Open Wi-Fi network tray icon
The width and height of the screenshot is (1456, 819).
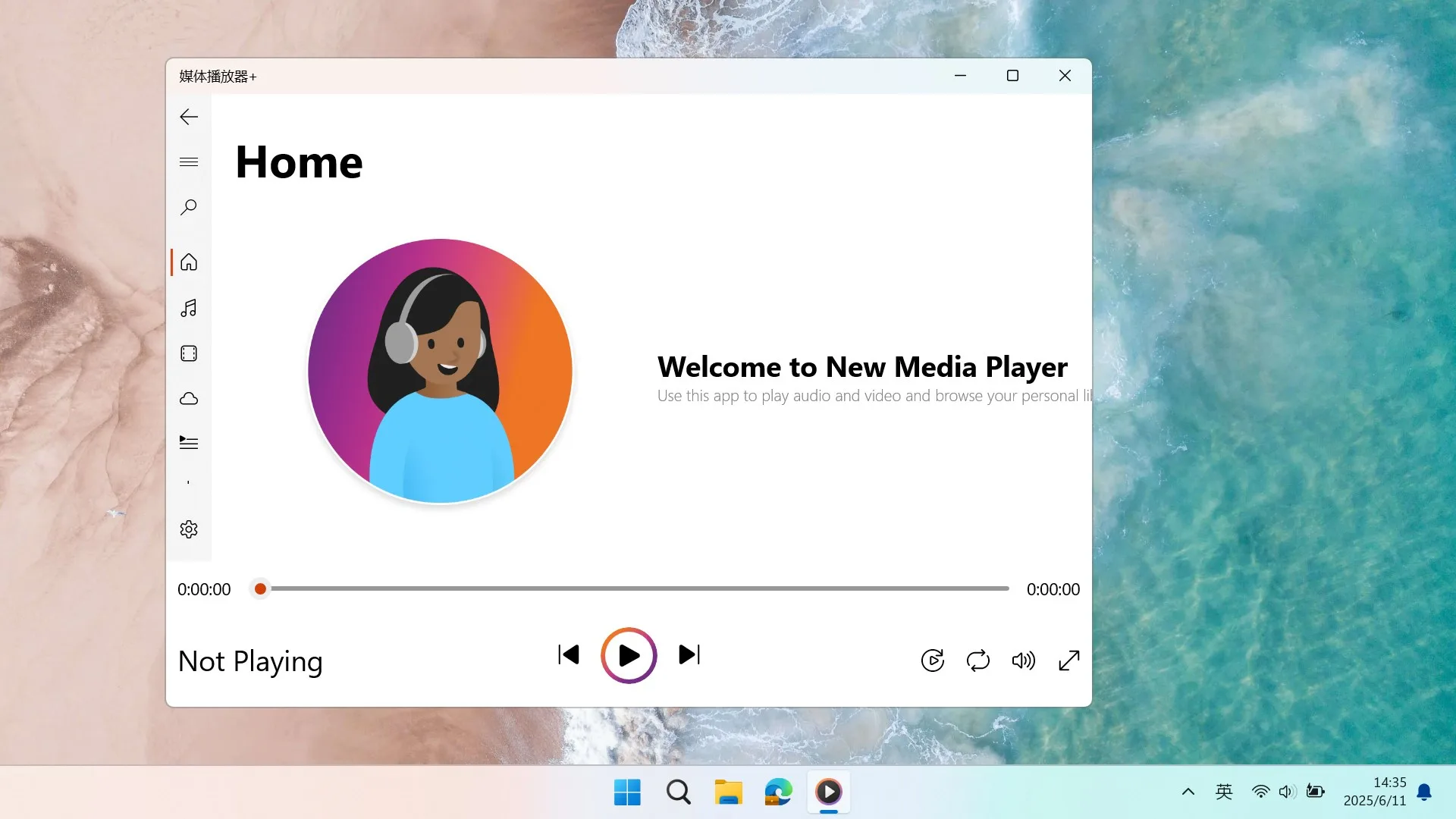click(1260, 792)
